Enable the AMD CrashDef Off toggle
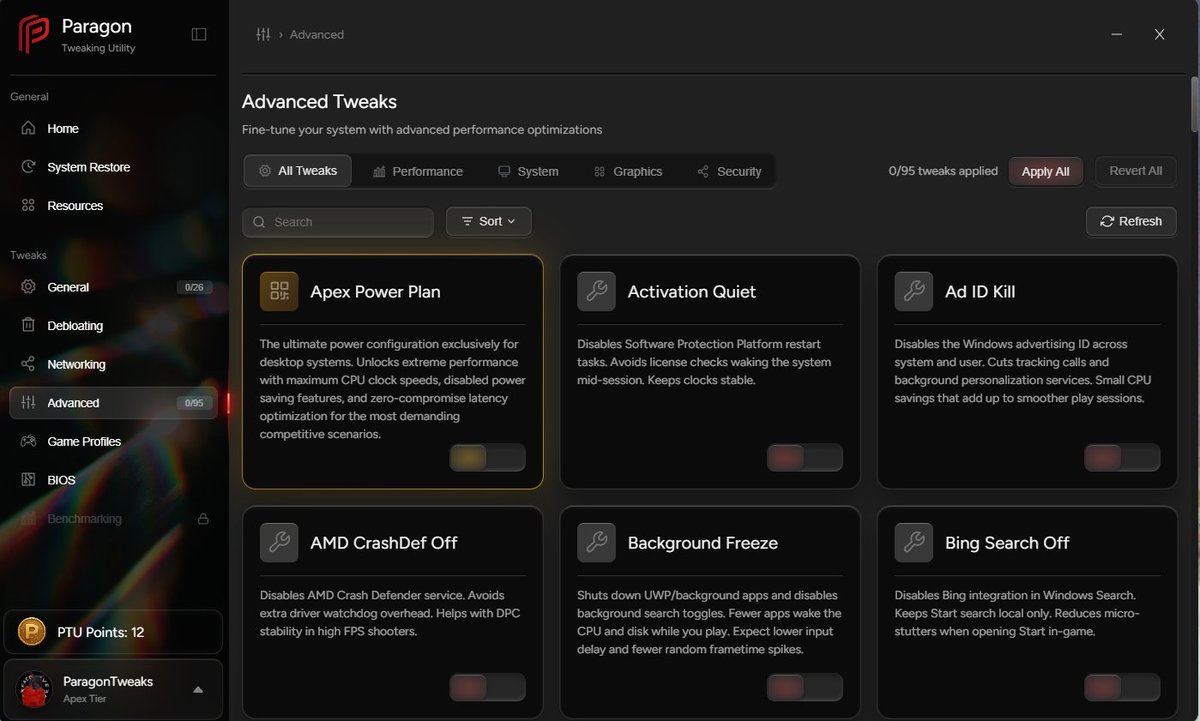 [487, 687]
